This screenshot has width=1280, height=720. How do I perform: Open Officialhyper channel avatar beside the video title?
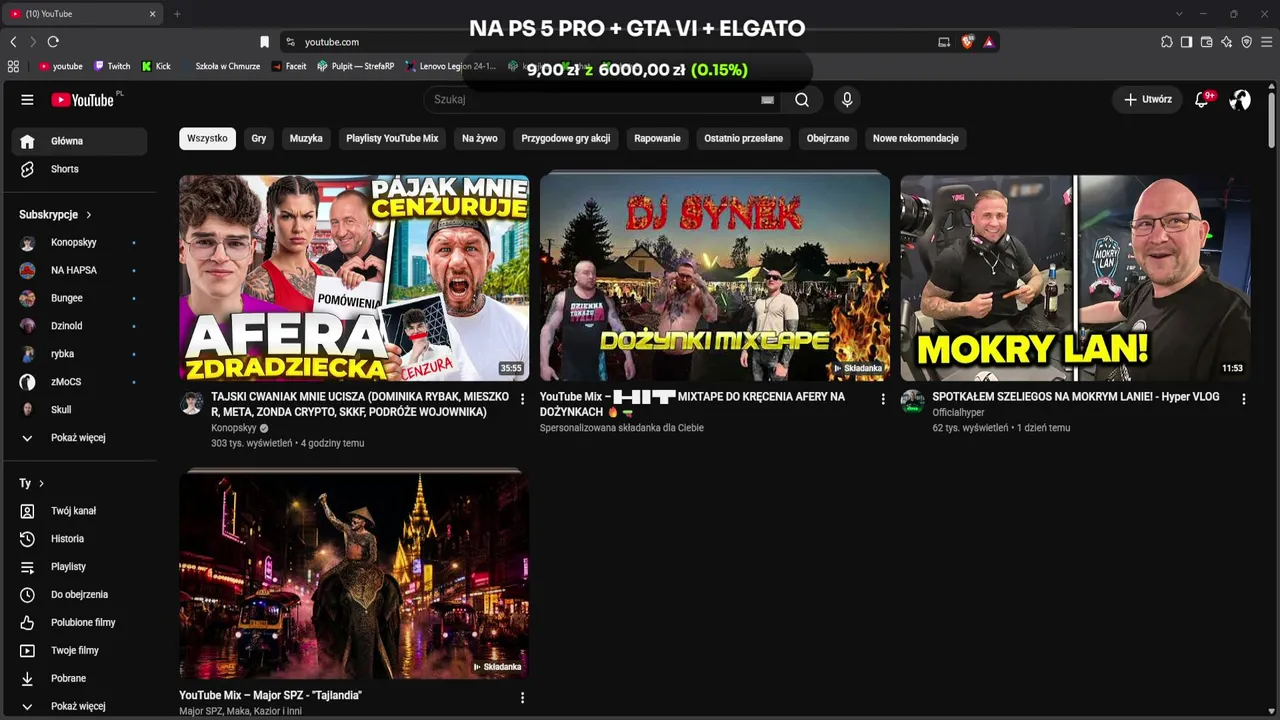[x=912, y=402]
